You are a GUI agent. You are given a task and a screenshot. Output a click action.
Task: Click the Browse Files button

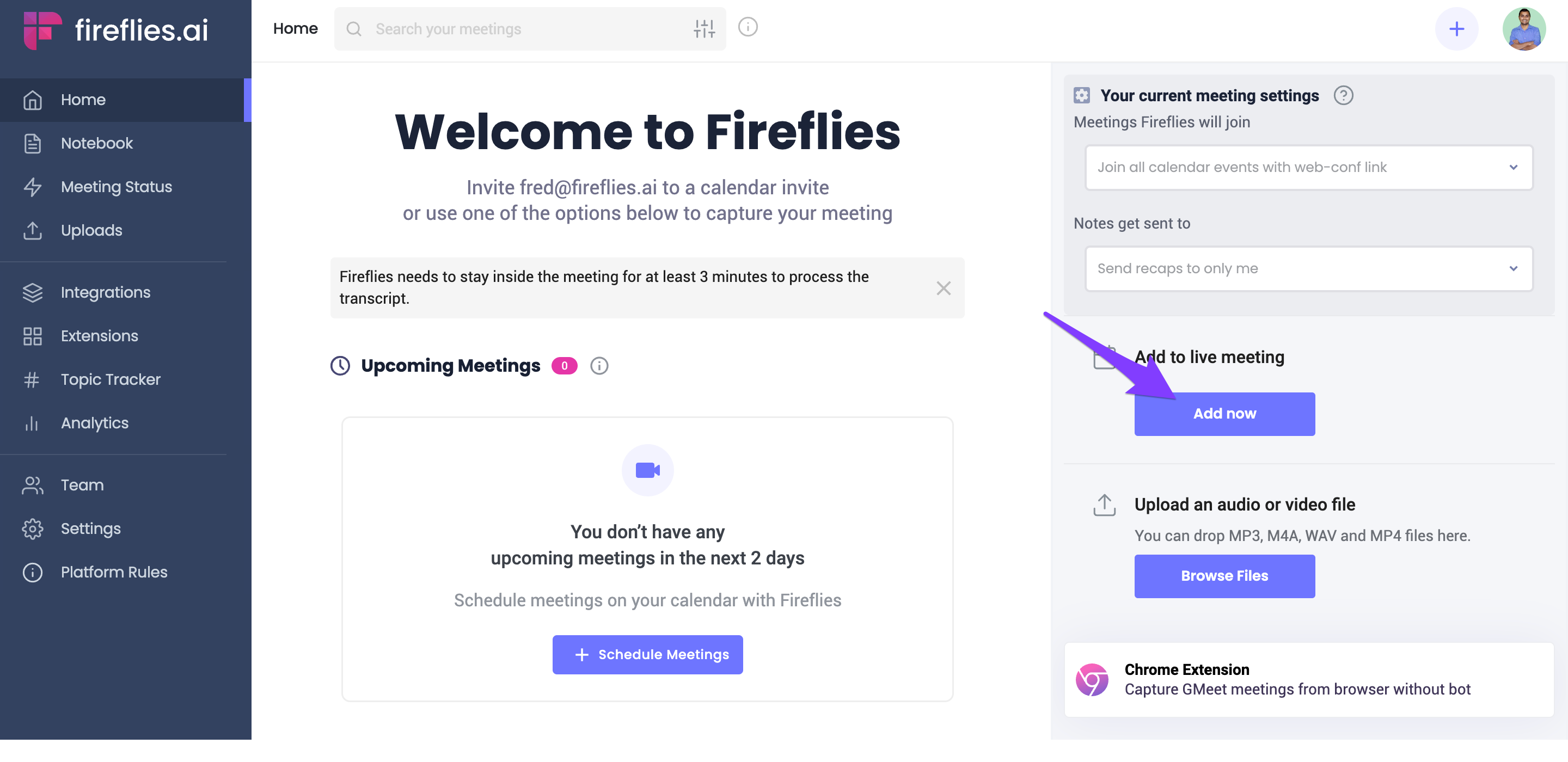click(1224, 575)
